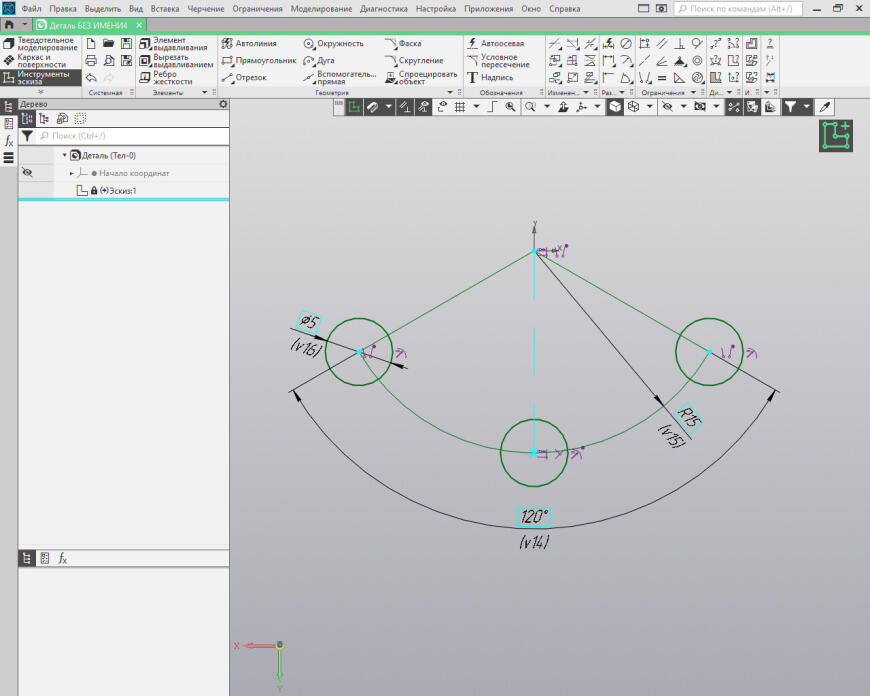Select the Фаска chamfer tool
Screen dimensions: 870x696
tap(403, 44)
